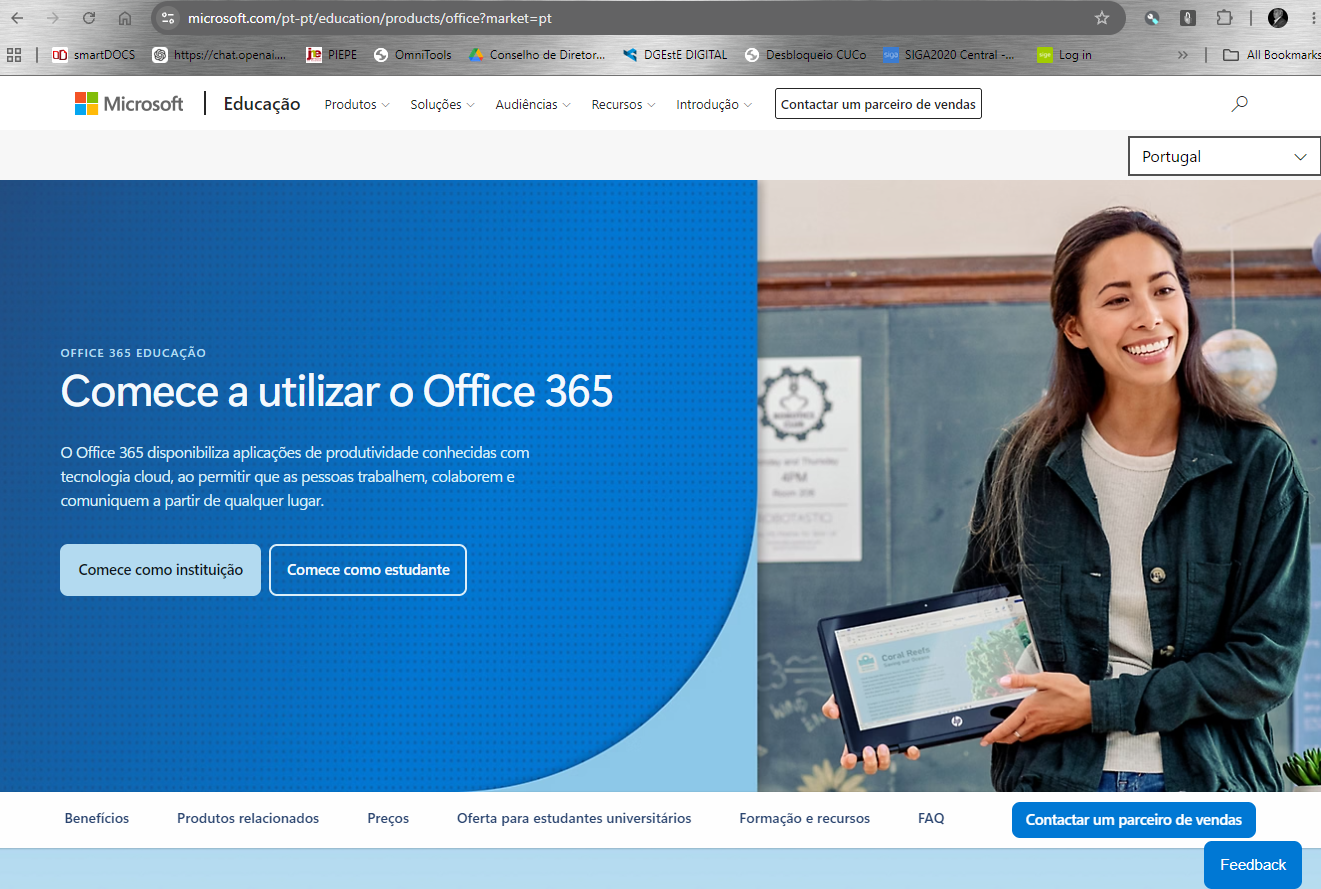Go back to the previous page

[x=17, y=18]
